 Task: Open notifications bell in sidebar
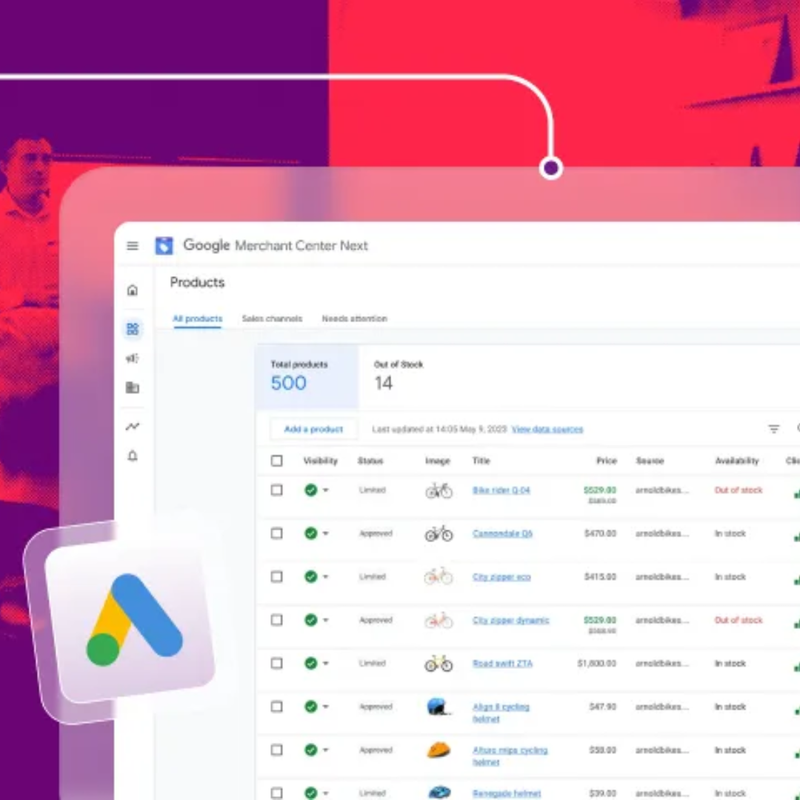click(x=133, y=456)
